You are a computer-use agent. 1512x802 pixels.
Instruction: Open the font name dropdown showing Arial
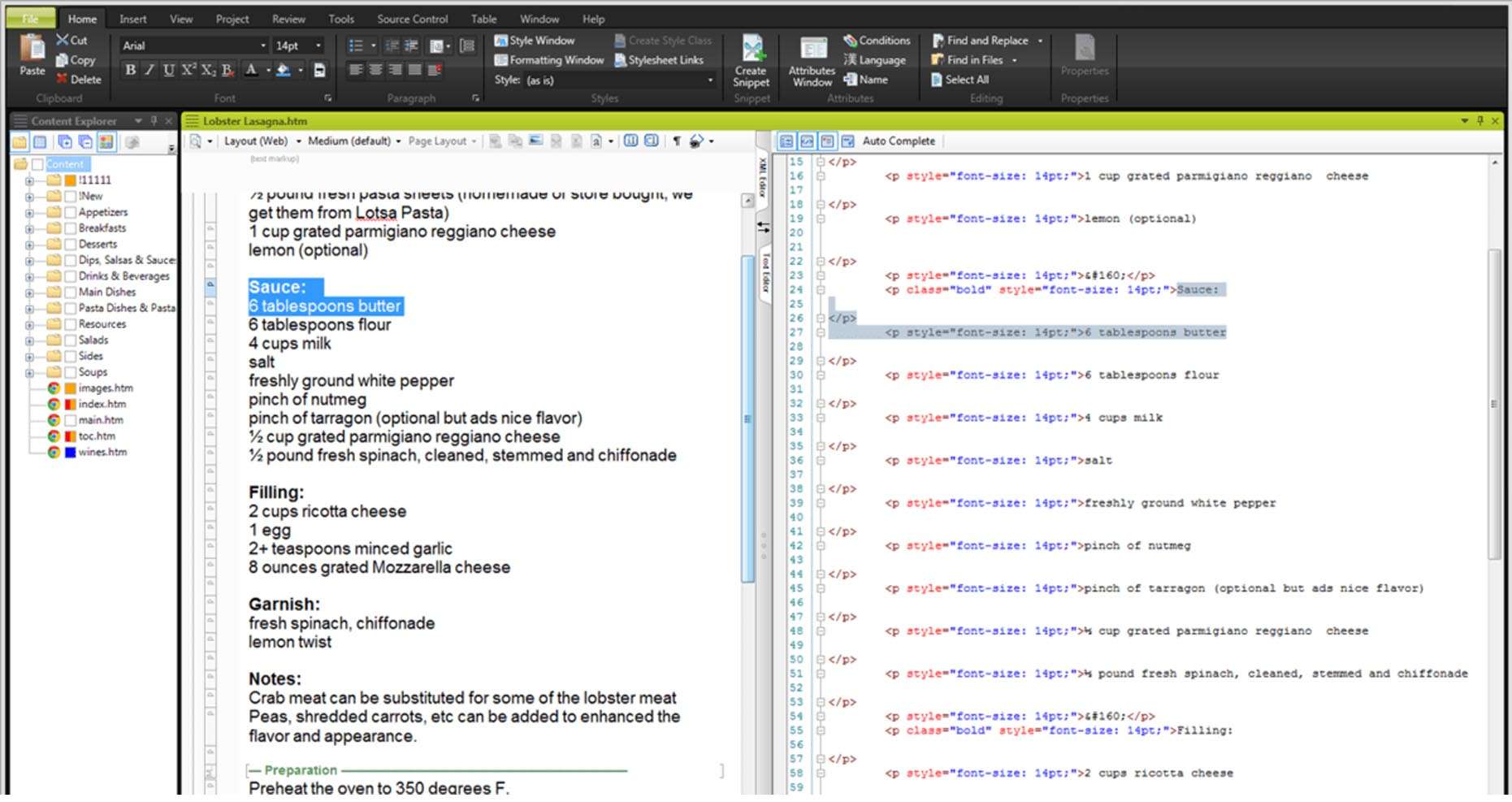(x=262, y=46)
